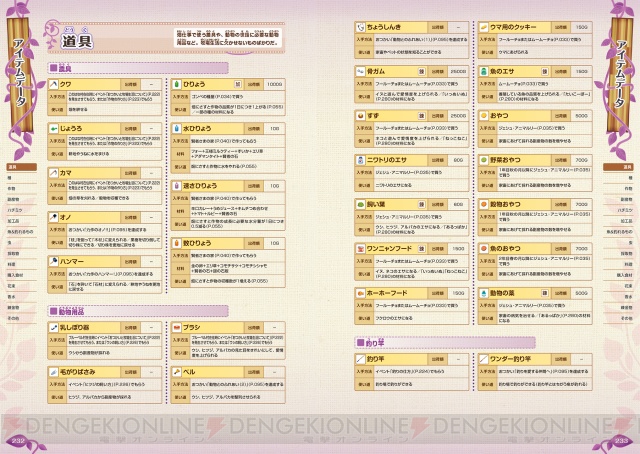This screenshot has width=640, height=454.
Task: Click the item name ワンダー釣り竿
Action: [x=510, y=359]
